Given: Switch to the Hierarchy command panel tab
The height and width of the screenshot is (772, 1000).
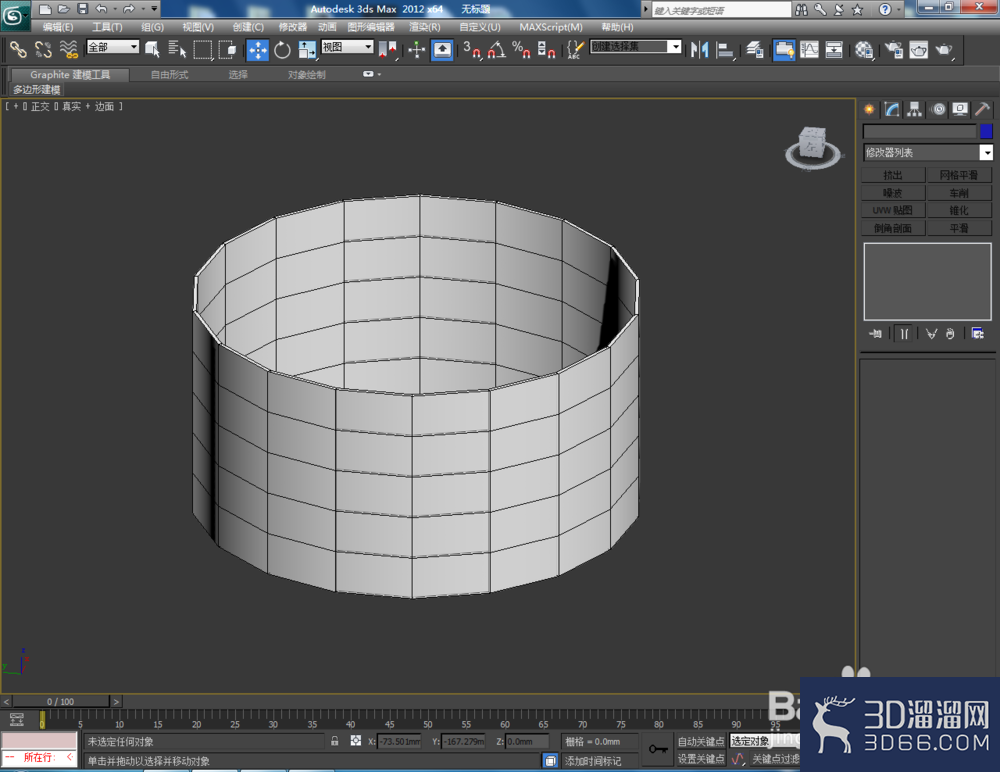Looking at the screenshot, I should pyautogui.click(x=915, y=109).
